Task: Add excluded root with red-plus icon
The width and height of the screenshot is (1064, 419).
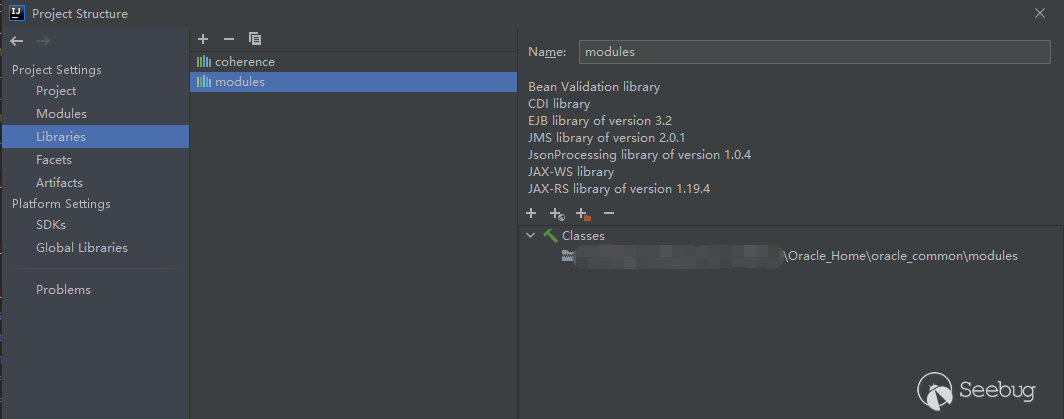Action: (584, 213)
